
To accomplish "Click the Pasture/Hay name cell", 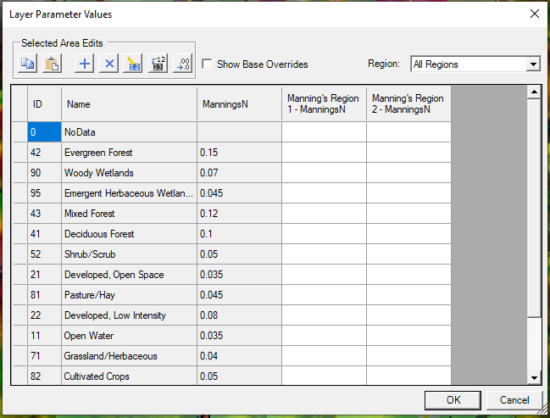I will 129,295.
